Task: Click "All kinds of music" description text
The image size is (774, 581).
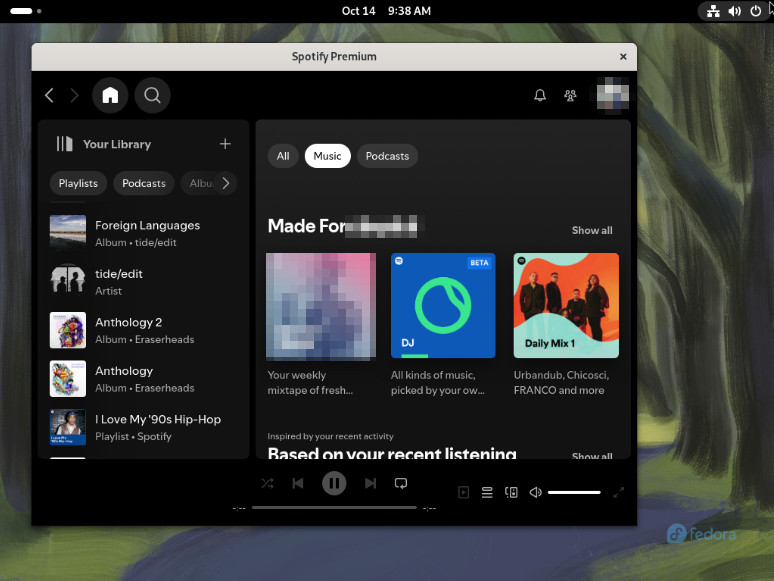Action: [438, 383]
